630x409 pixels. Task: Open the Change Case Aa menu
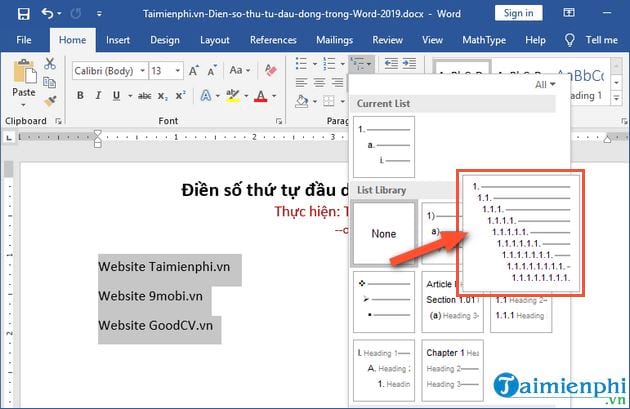(239, 70)
